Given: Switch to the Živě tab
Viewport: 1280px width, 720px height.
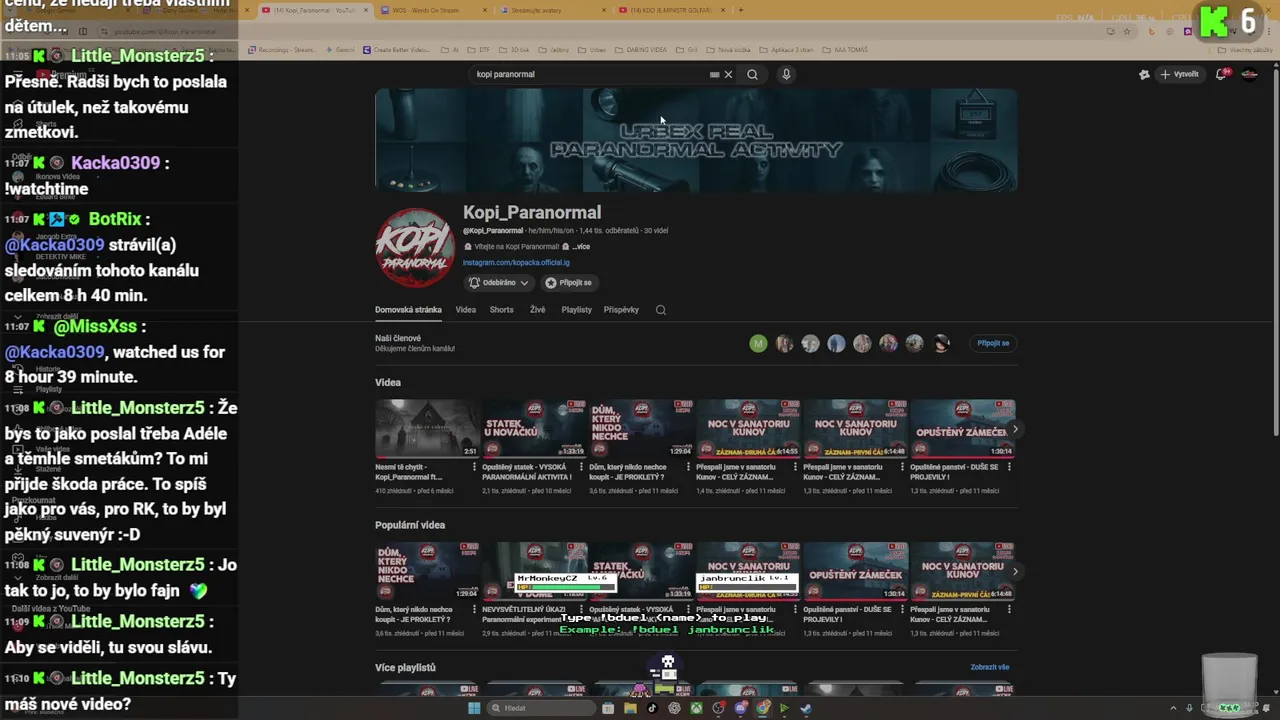Looking at the screenshot, I should [538, 310].
